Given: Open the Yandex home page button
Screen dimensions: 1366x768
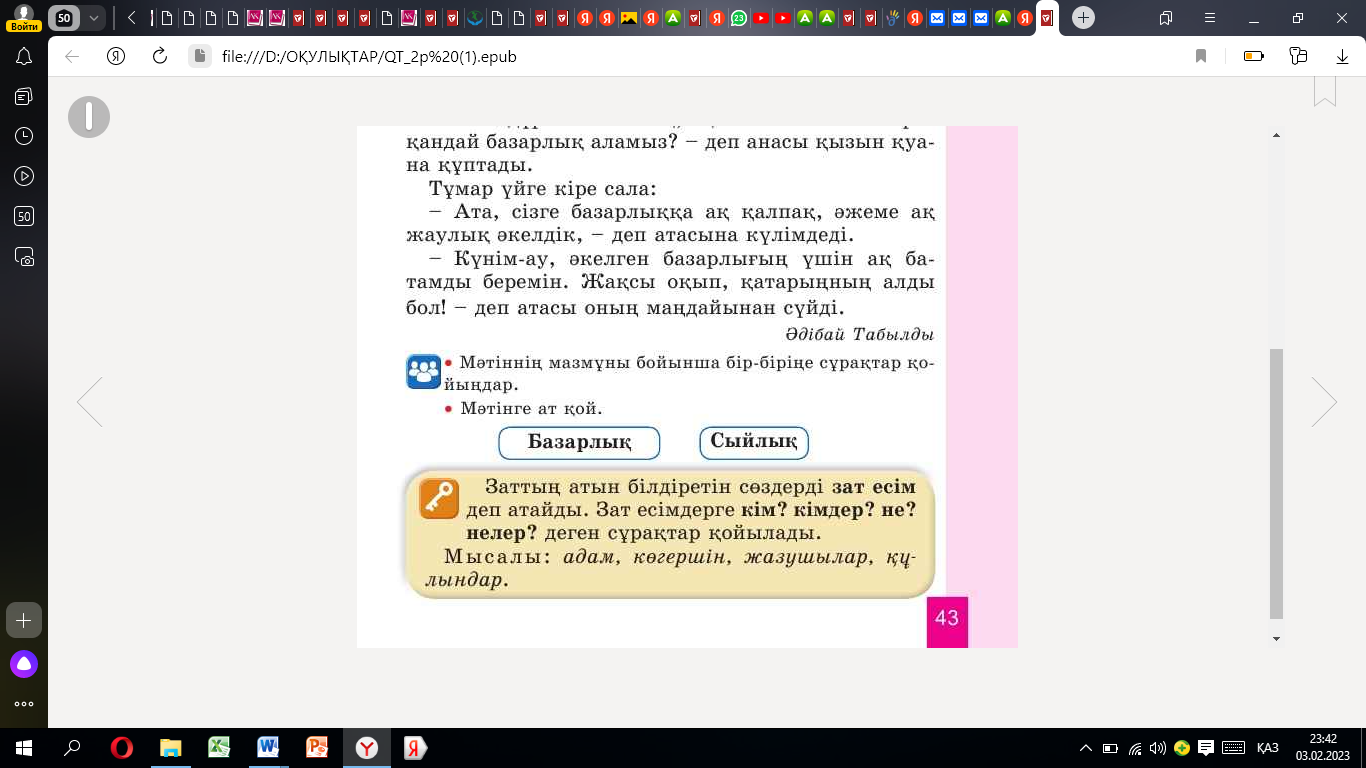Looking at the screenshot, I should click(x=116, y=57).
